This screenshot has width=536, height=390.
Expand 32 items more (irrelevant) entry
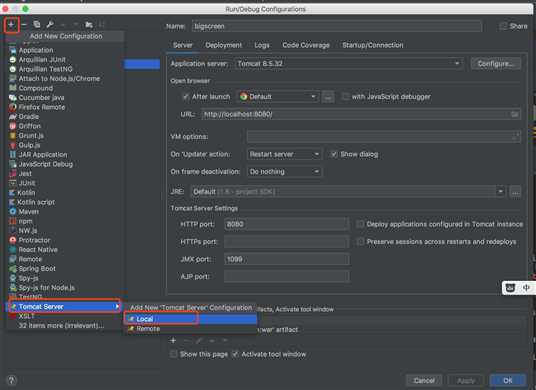pos(61,325)
